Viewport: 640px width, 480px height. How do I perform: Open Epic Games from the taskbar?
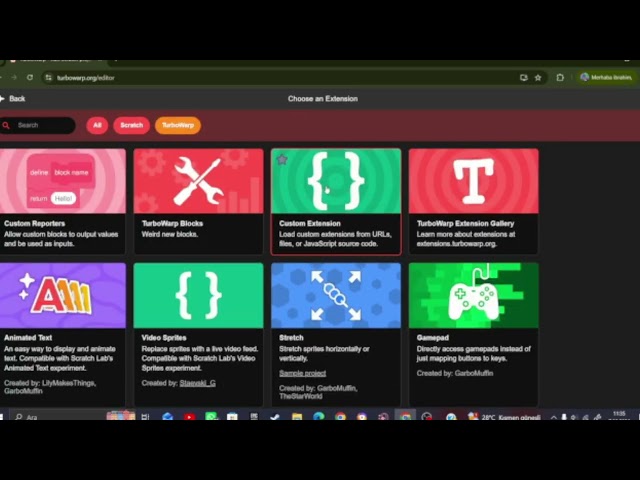coord(254,417)
